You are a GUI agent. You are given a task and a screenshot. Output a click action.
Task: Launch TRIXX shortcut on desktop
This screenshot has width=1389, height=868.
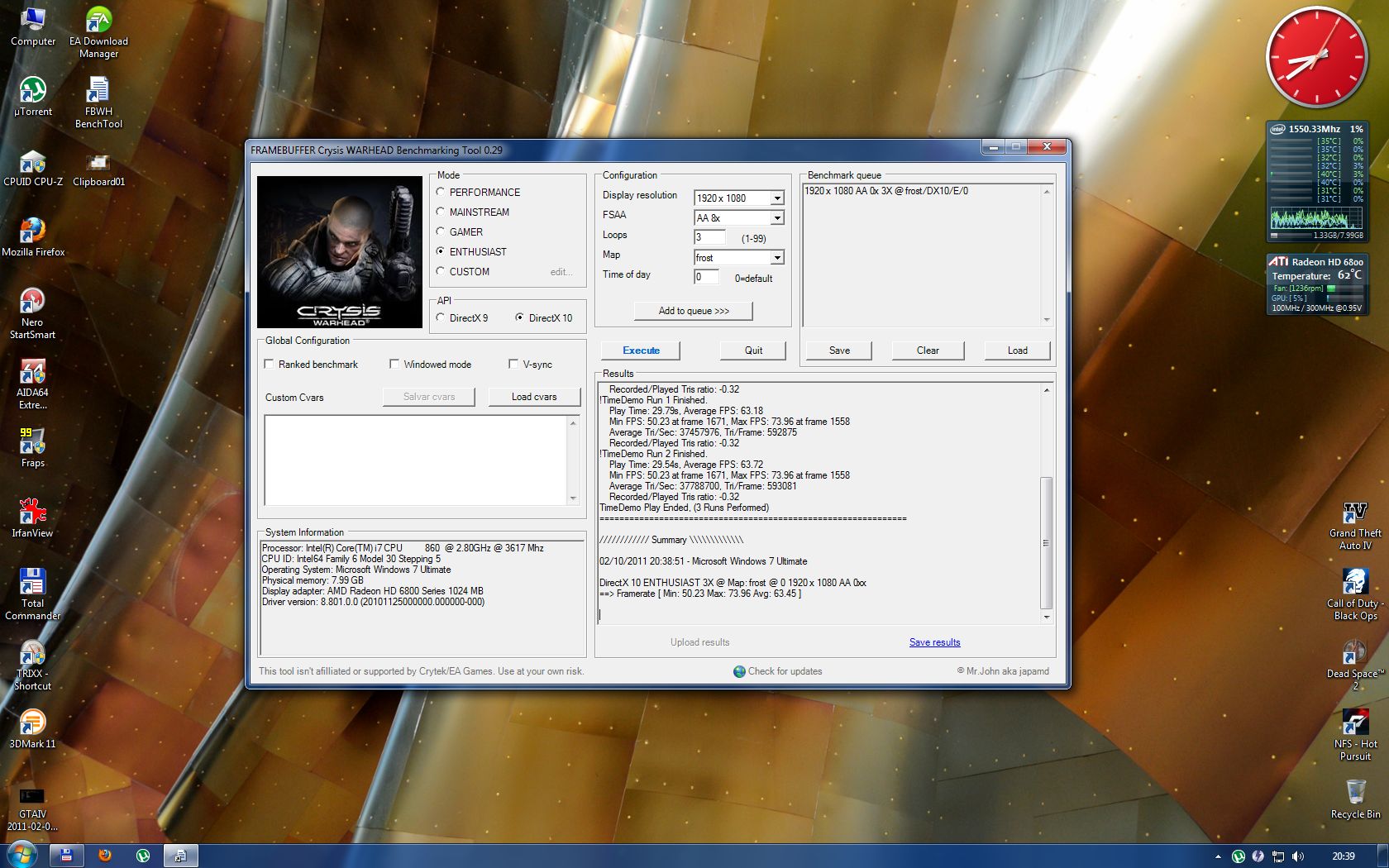[32, 665]
